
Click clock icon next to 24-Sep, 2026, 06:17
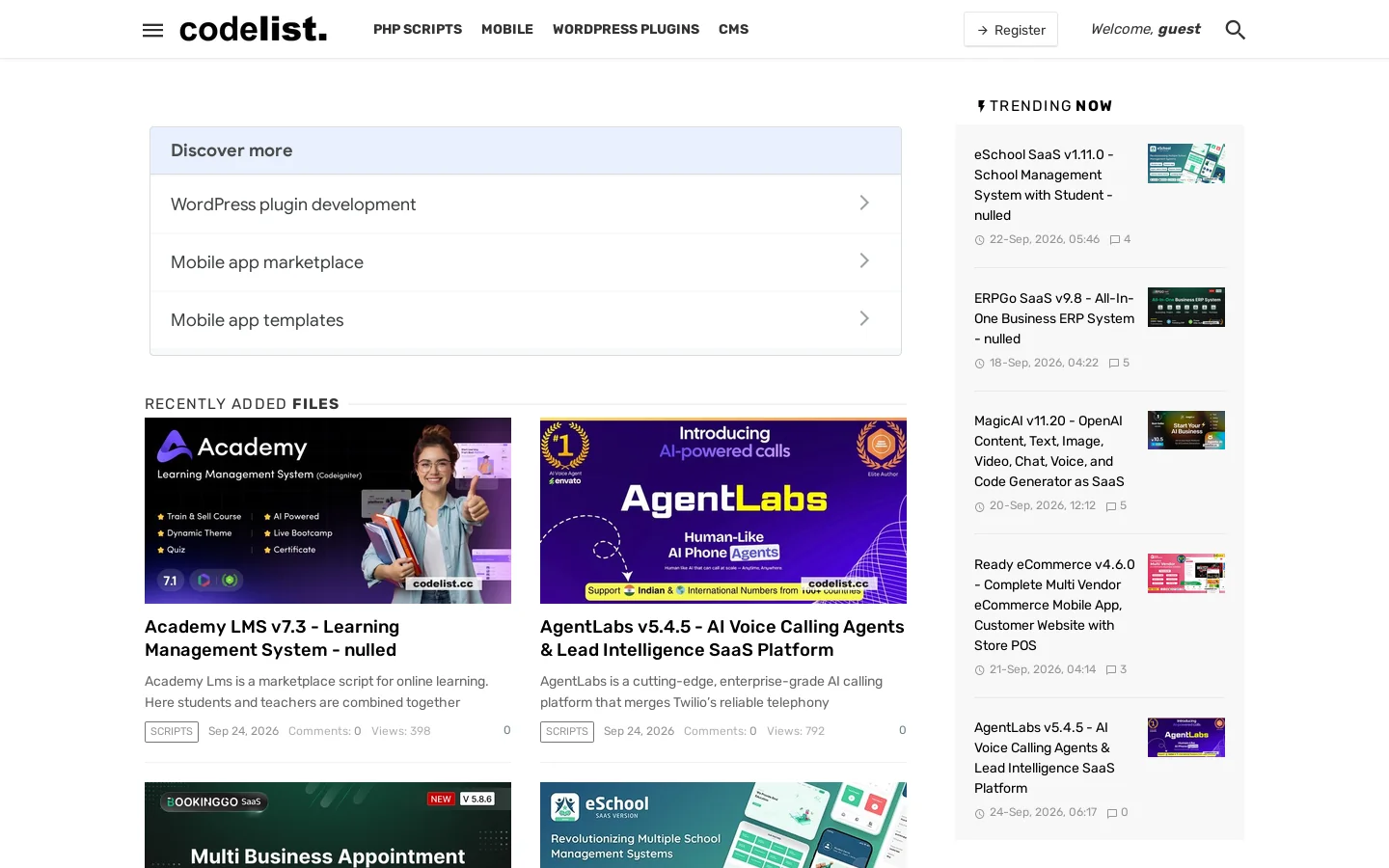[x=979, y=813]
